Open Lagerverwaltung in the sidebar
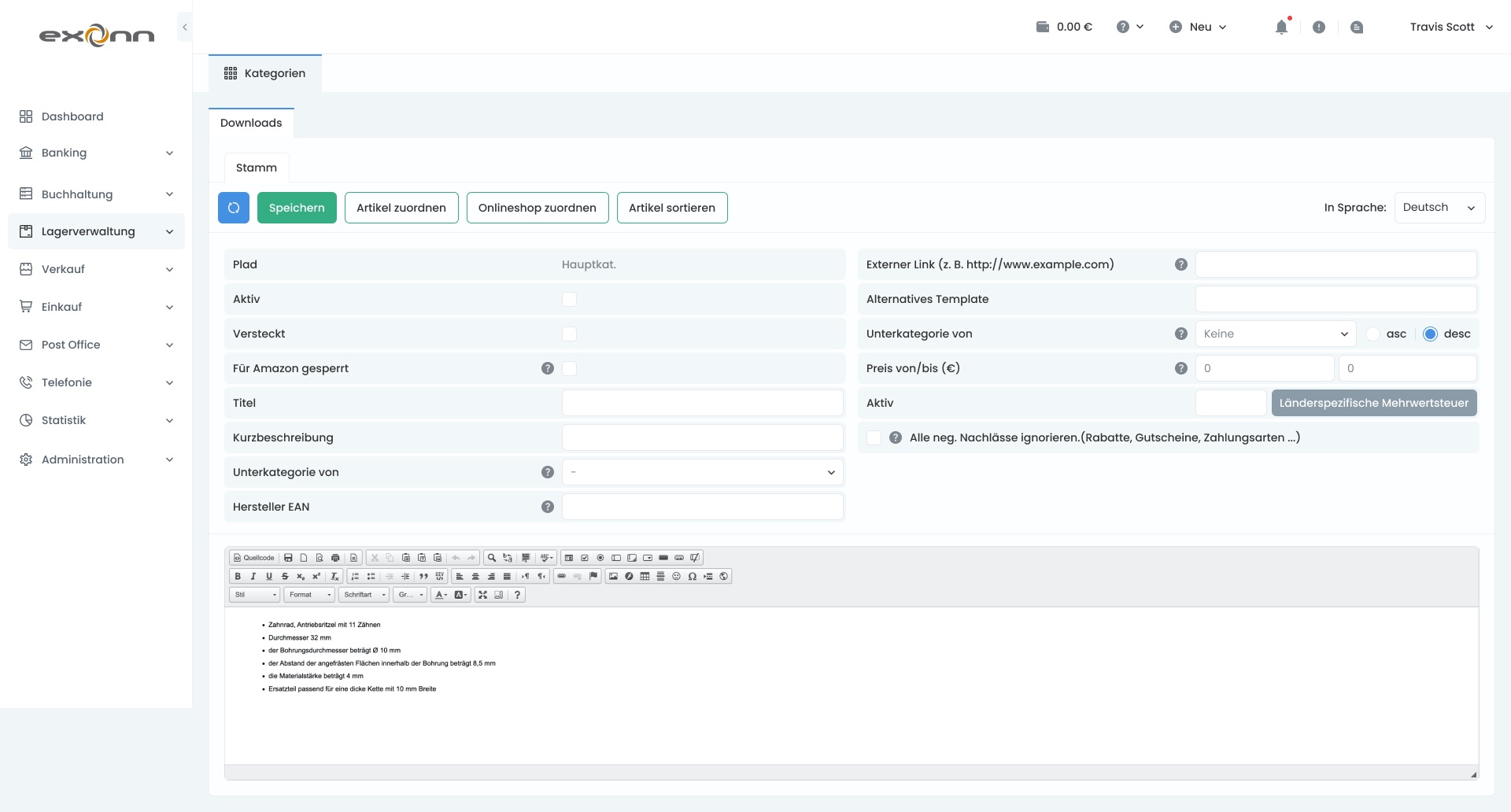Image resolution: width=1511 pixels, height=812 pixels. coord(96,231)
